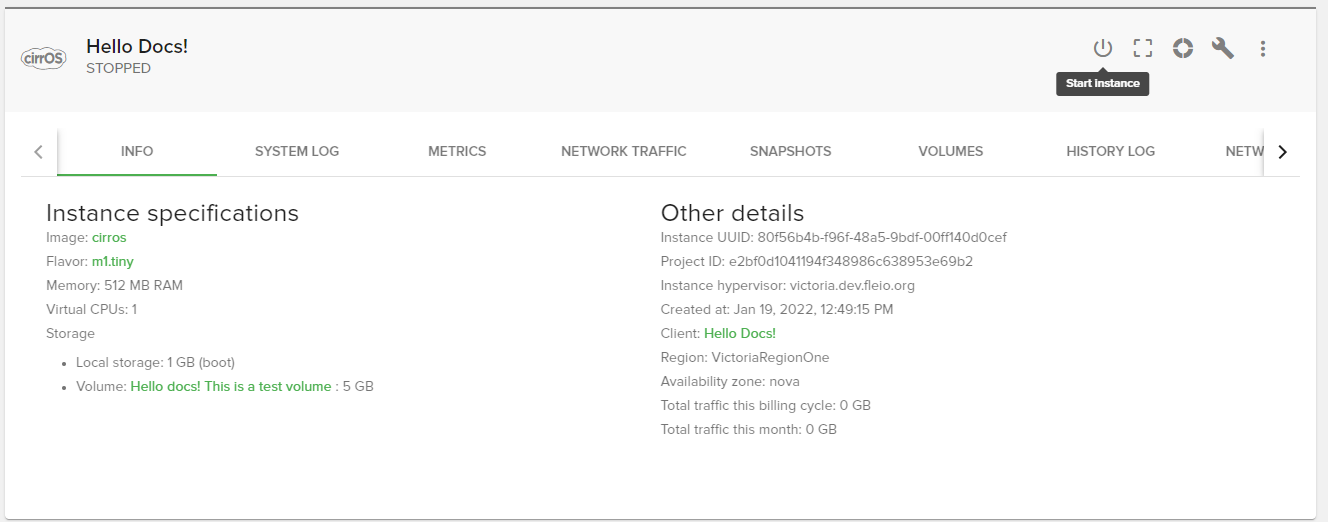Open the 'Hello docs! This is a test volume' link

(x=230, y=386)
